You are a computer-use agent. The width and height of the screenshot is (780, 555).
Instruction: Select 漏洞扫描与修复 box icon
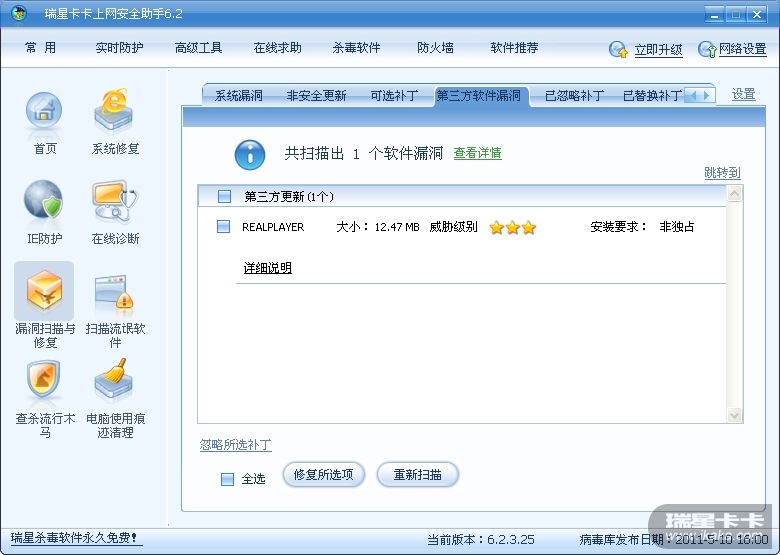click(x=44, y=290)
